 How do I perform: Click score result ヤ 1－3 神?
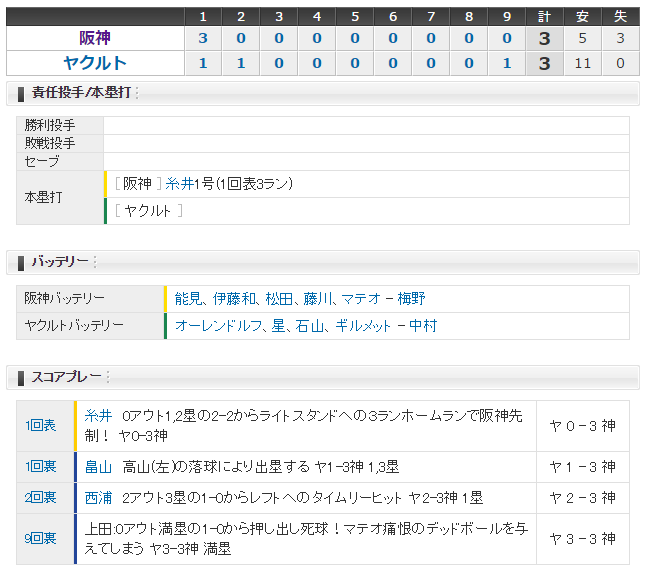[x=583, y=467]
